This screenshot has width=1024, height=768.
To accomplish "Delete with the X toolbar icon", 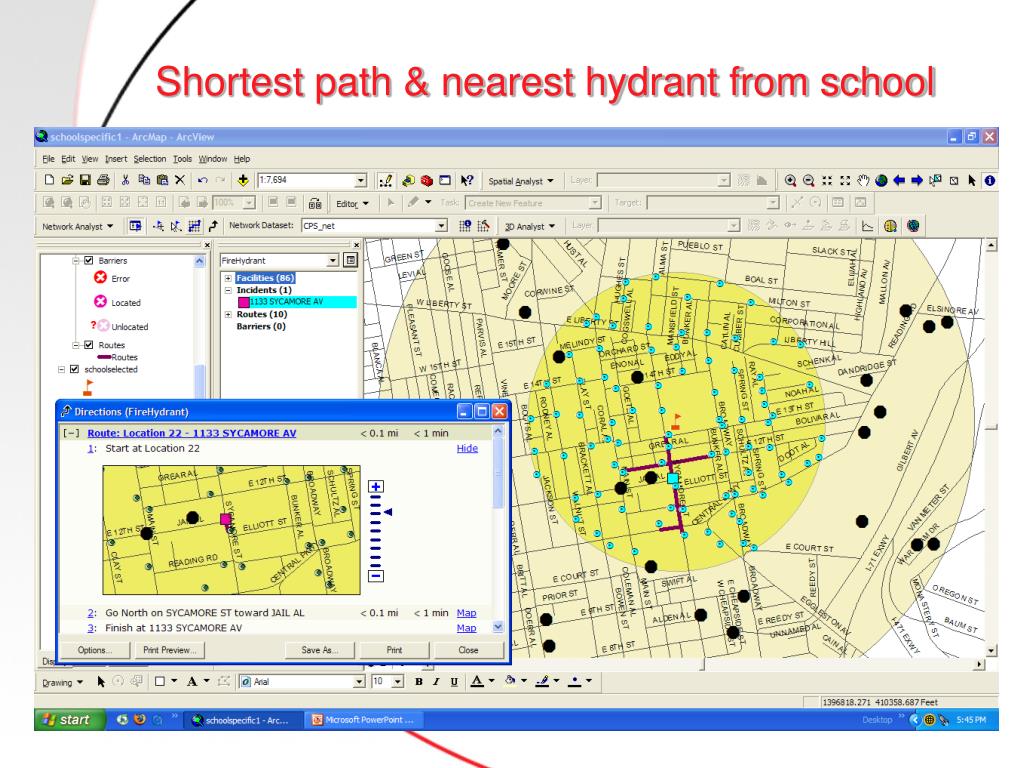I will (x=180, y=180).
